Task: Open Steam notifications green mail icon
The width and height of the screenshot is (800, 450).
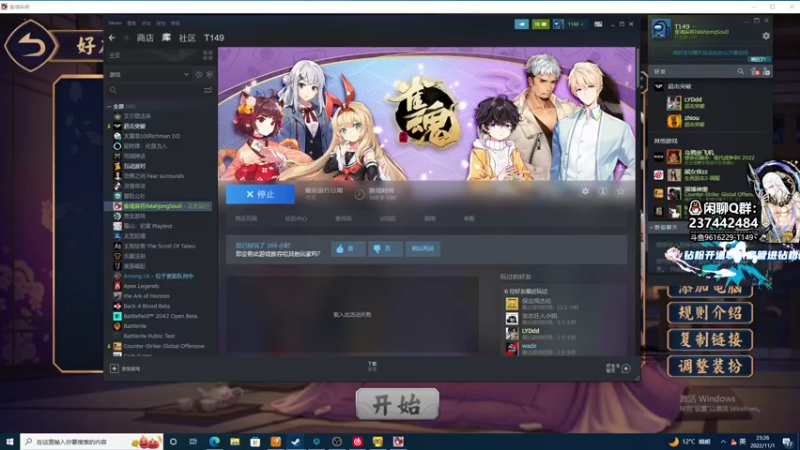Action: [540, 24]
